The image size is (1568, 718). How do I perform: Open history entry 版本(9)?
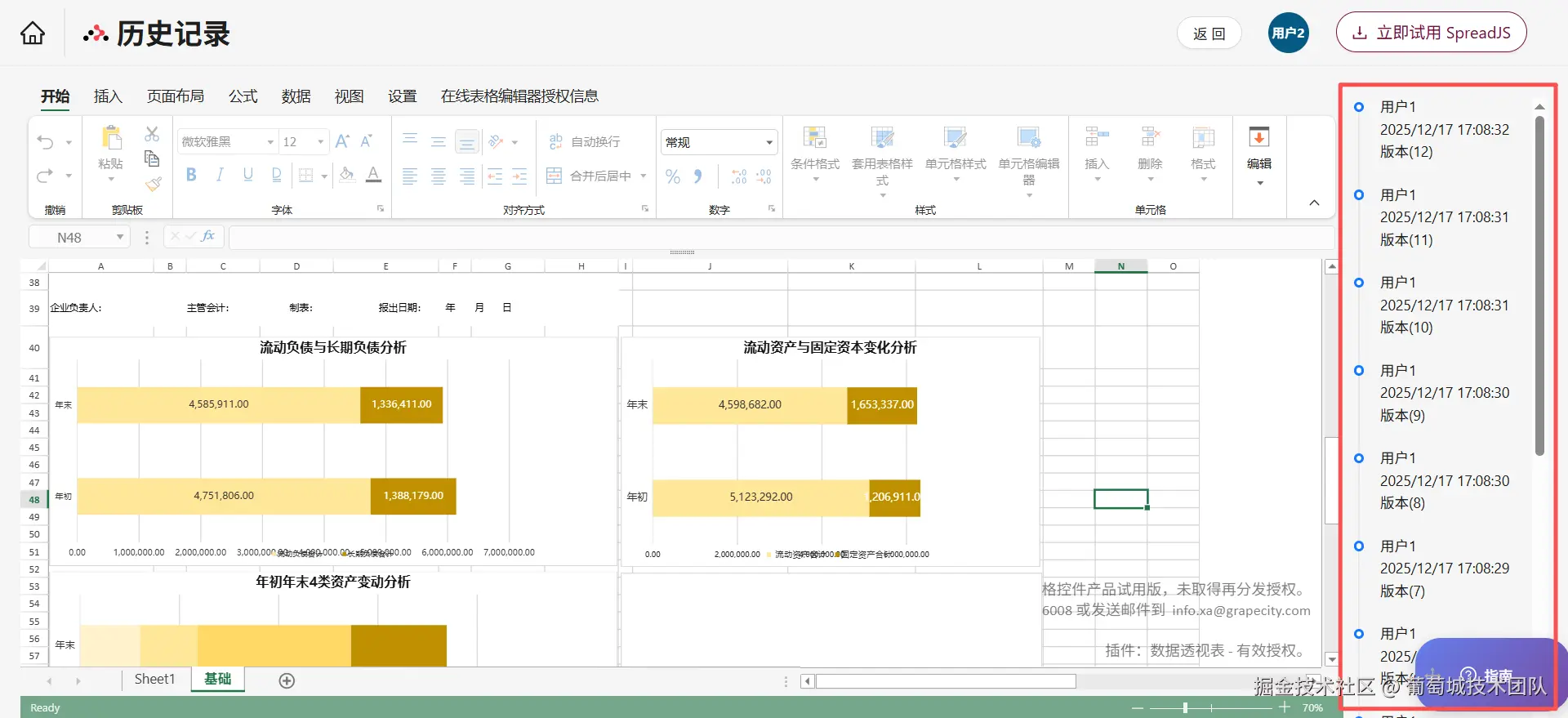coord(1445,393)
